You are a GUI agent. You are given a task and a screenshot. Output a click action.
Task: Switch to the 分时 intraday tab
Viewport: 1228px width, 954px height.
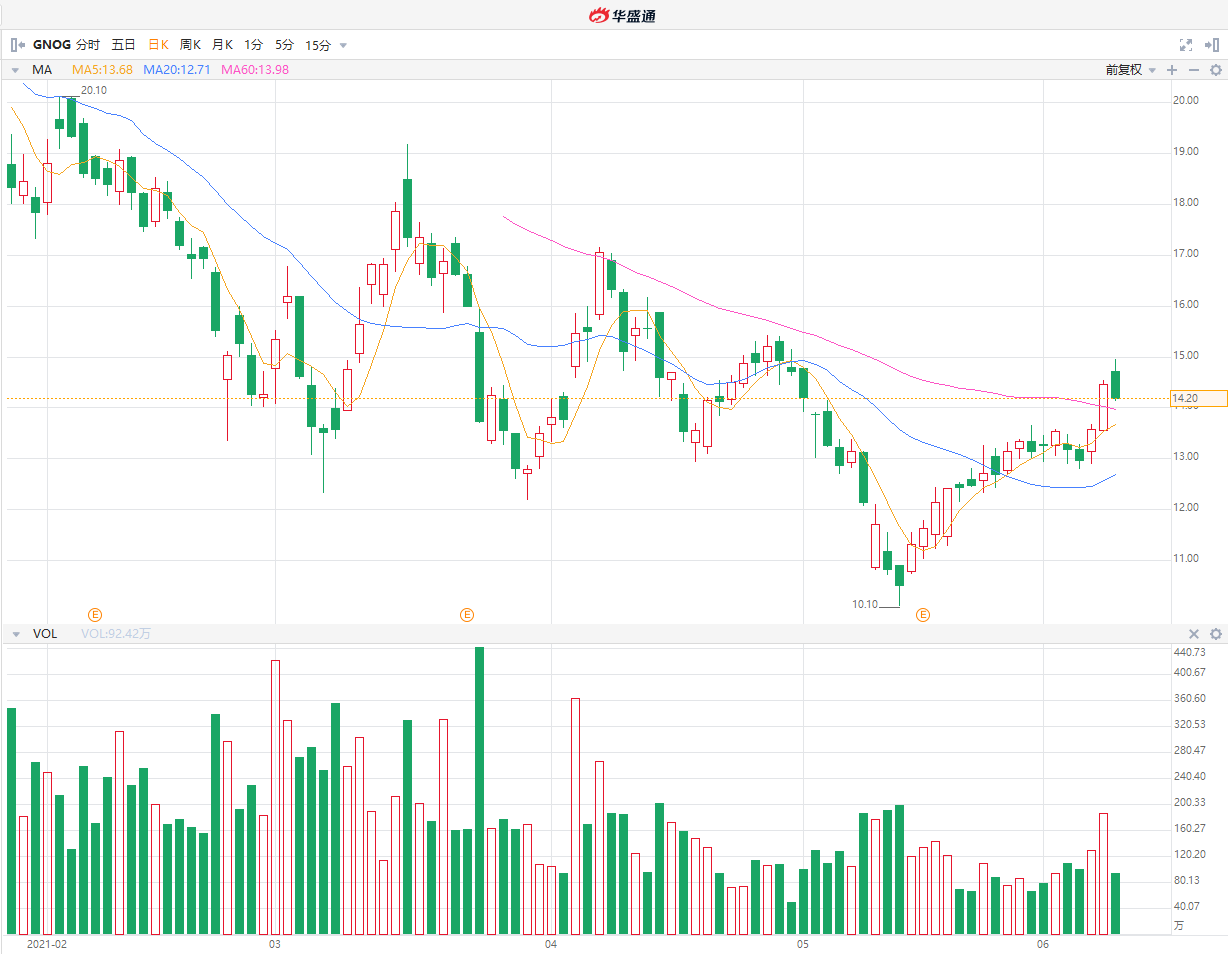tap(88, 45)
